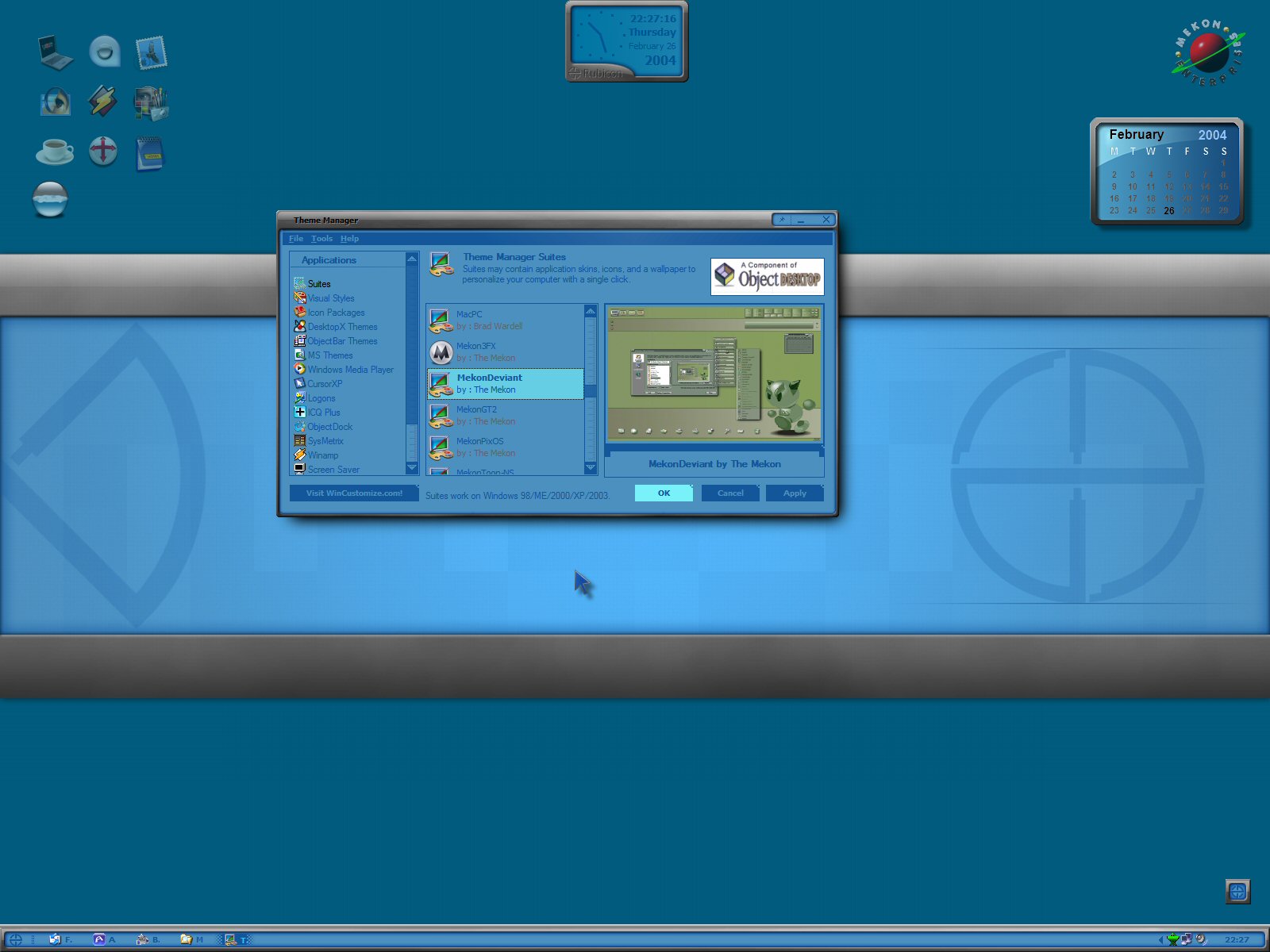This screenshot has height=952, width=1270.
Task: Open the glass sphere desktop icon
Action: pyautogui.click(x=50, y=199)
